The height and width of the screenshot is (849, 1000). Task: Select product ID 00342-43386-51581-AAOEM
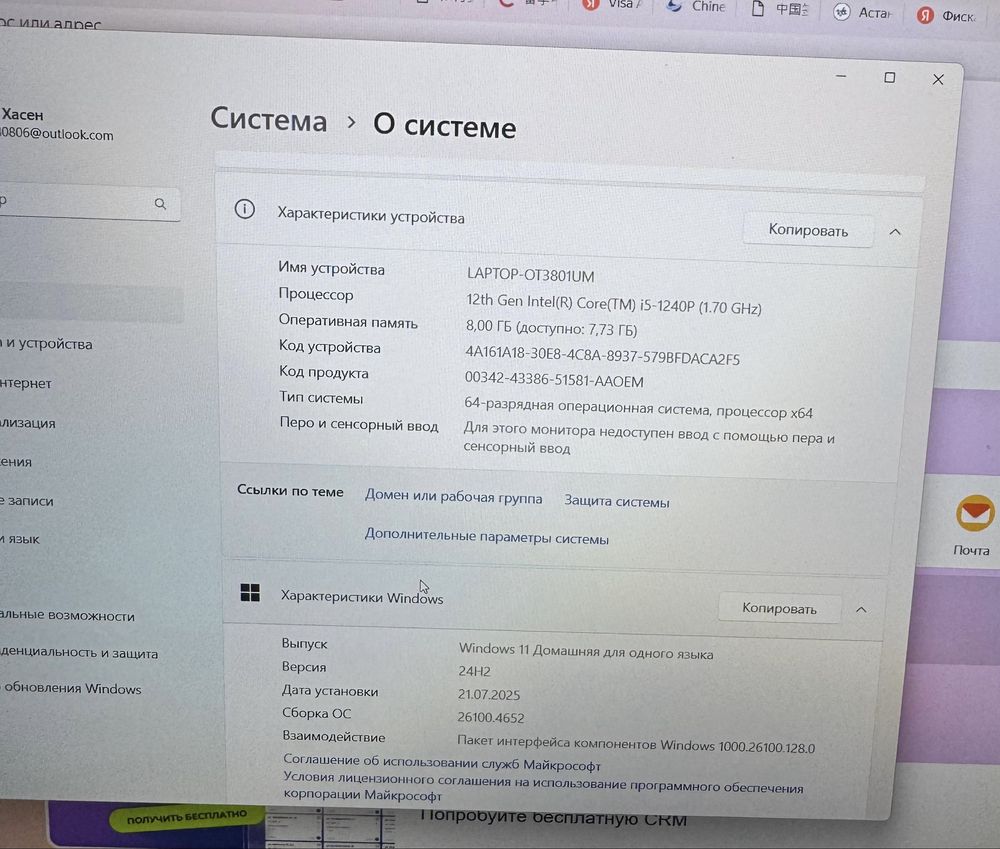click(x=554, y=380)
